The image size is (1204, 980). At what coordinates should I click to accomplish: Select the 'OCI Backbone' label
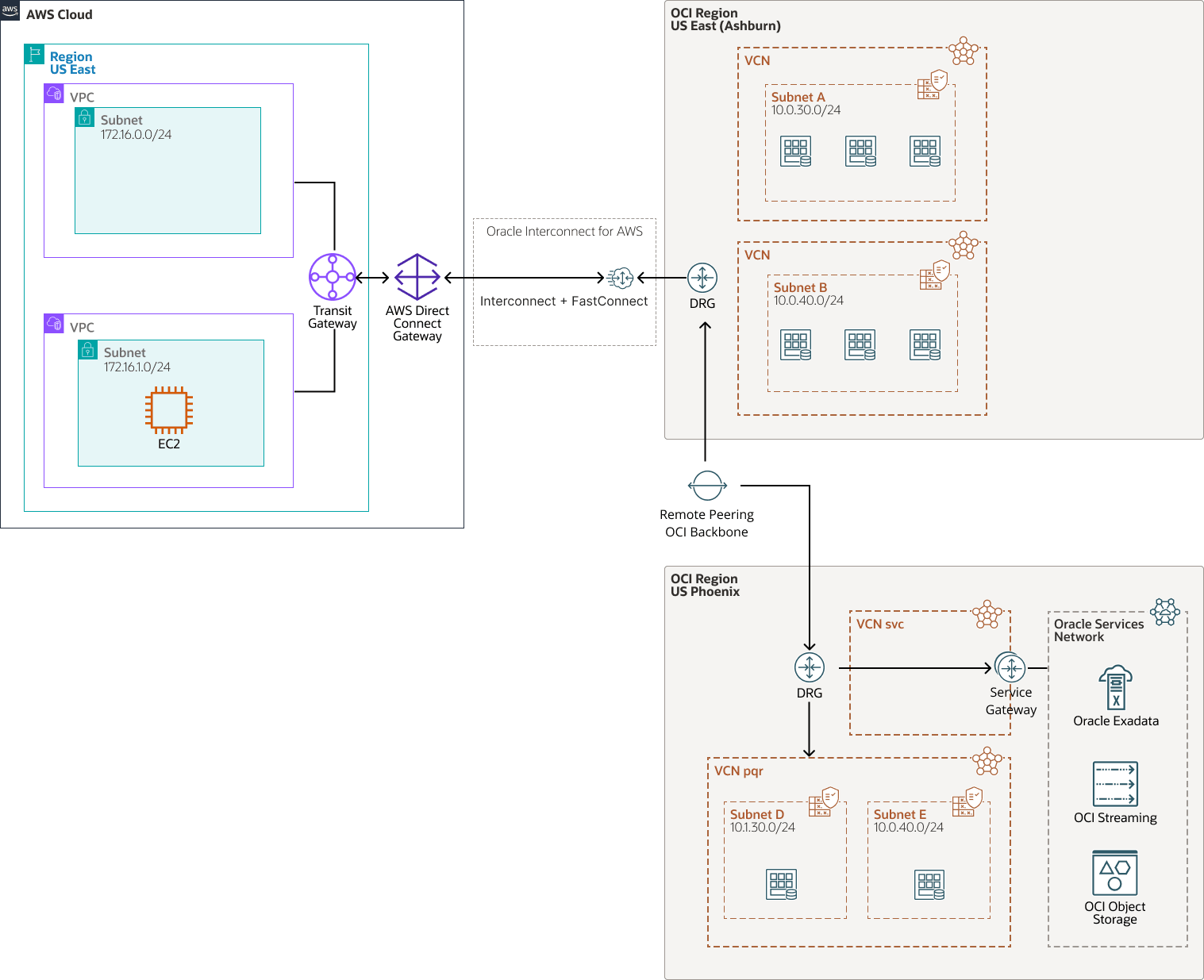706,532
